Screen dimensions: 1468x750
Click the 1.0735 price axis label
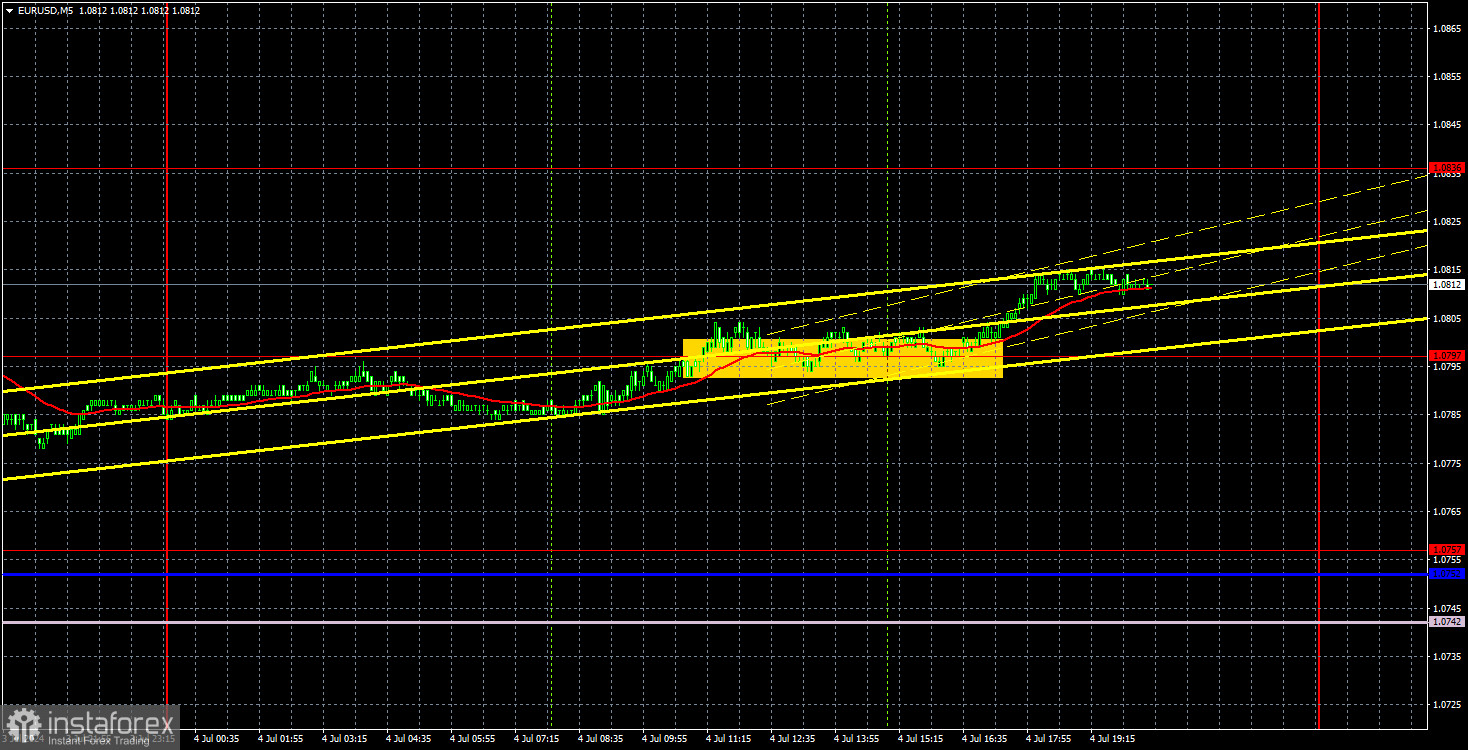[x=1447, y=656]
